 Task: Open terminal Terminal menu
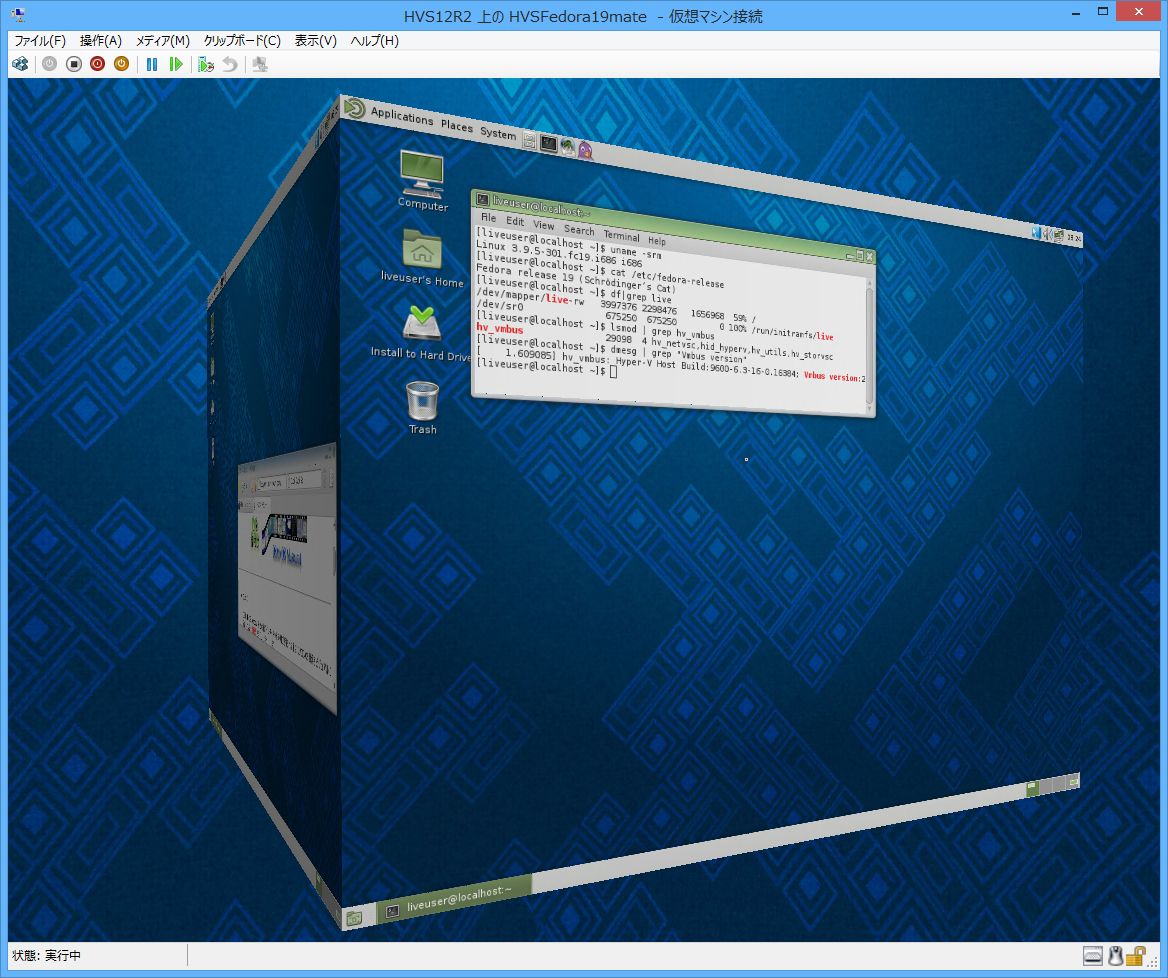coord(621,236)
